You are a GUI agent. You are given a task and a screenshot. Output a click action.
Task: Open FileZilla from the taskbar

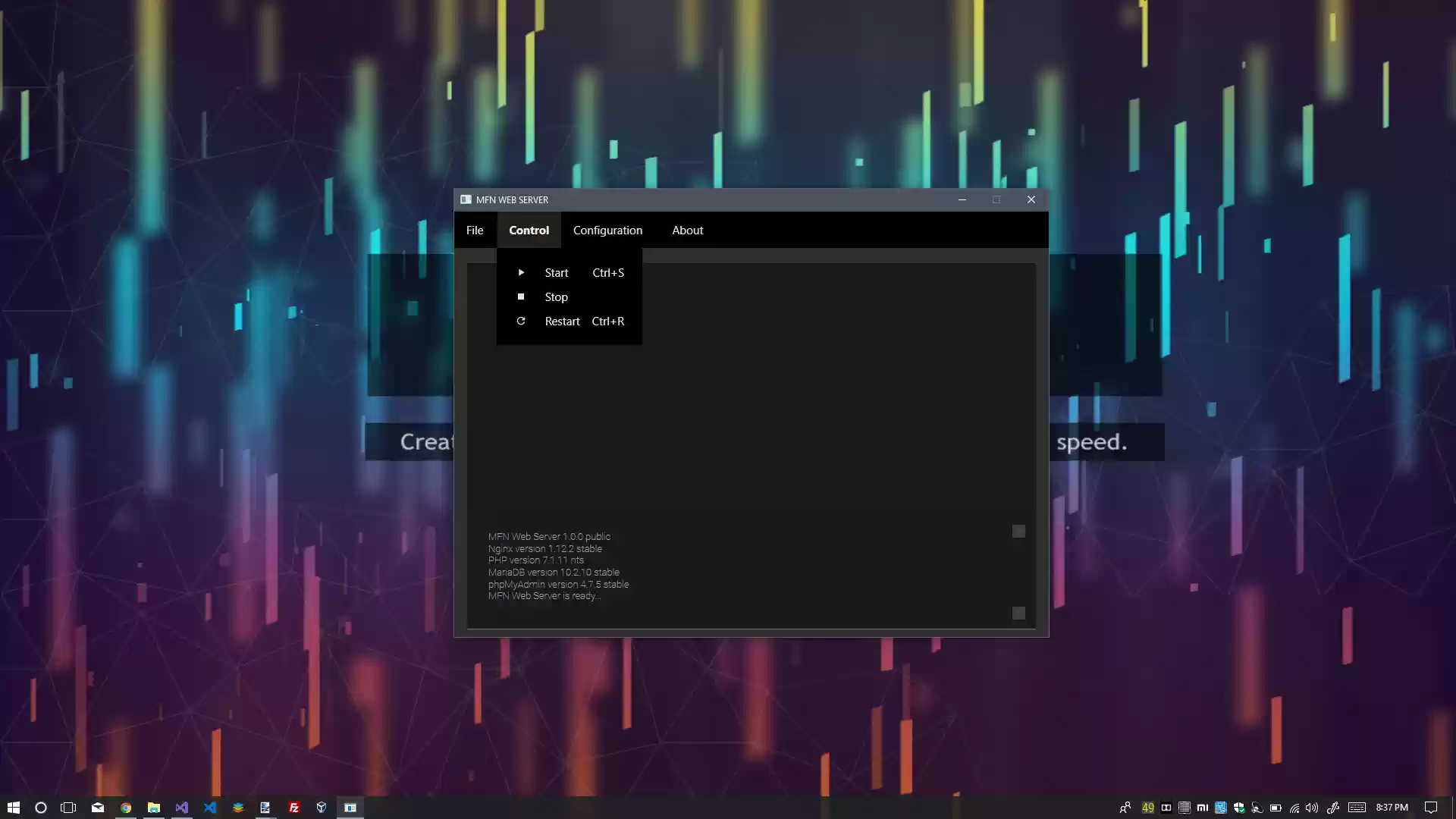[293, 807]
